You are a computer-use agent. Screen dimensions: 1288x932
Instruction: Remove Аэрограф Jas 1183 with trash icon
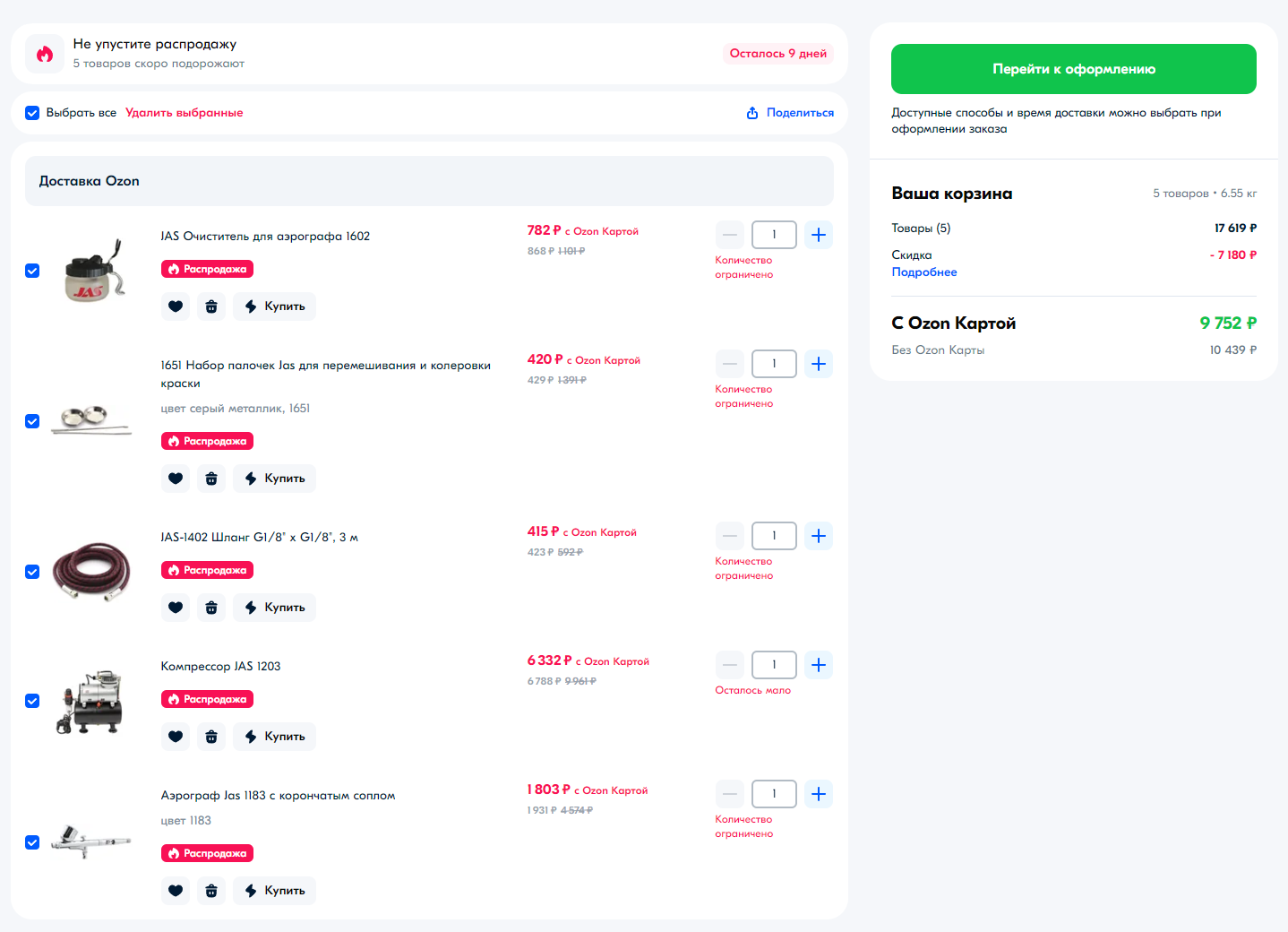tap(211, 891)
